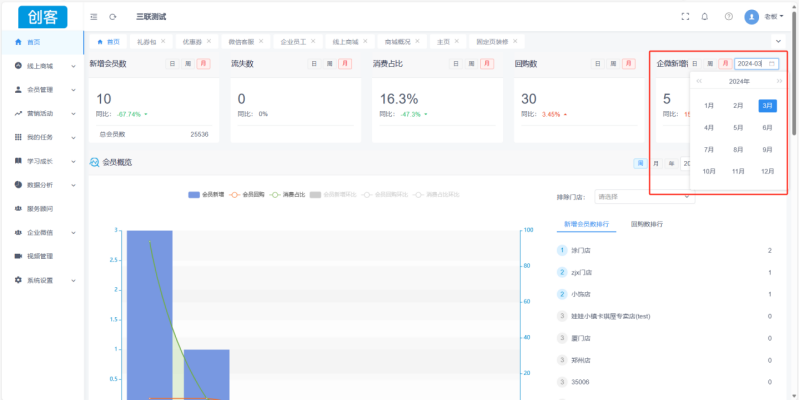The width and height of the screenshot is (799, 400).
Task: Toggle the 会员新增 blue legend series
Action: tap(206, 195)
